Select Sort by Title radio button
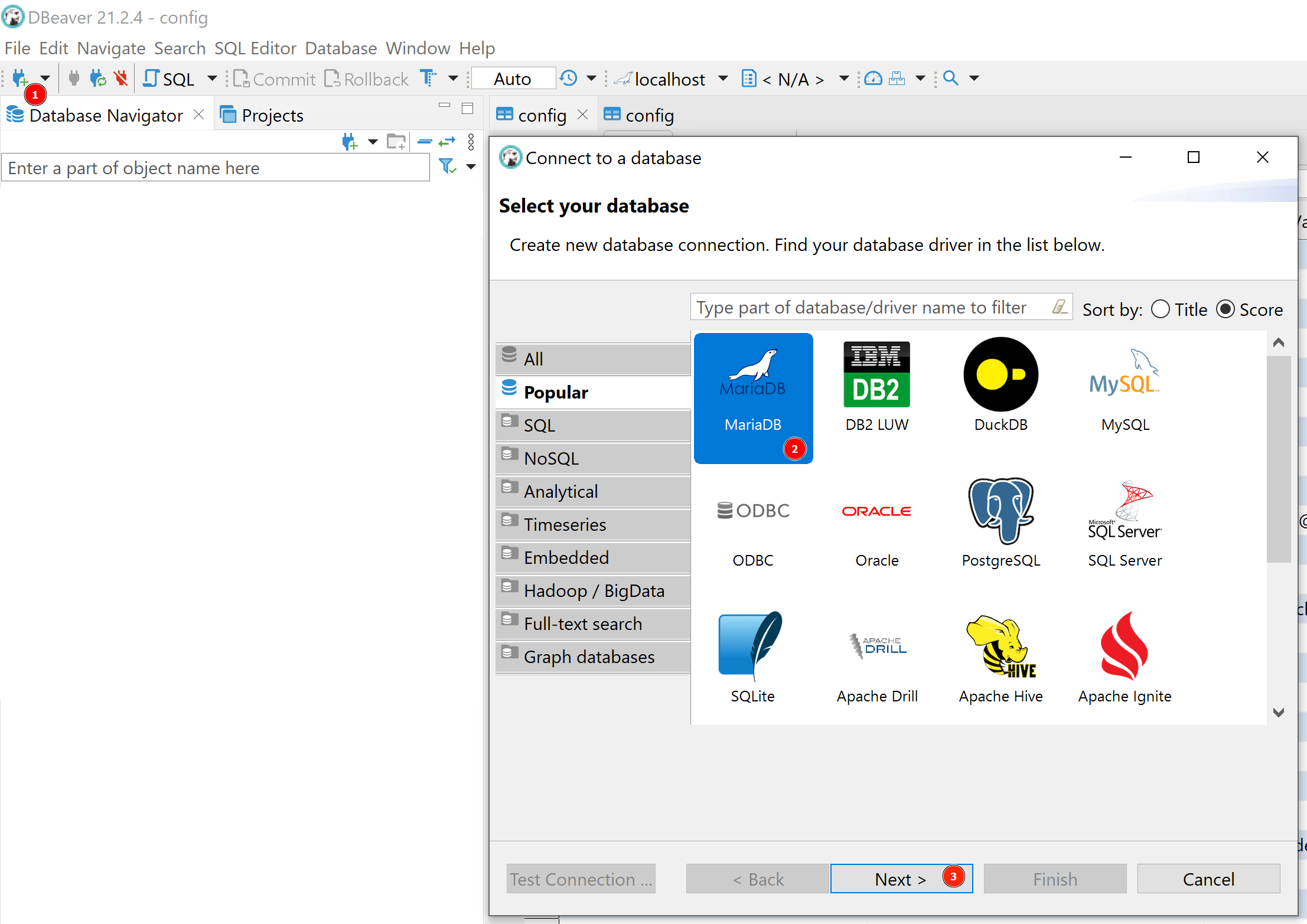This screenshot has height=924, width=1307. pyautogui.click(x=1162, y=308)
